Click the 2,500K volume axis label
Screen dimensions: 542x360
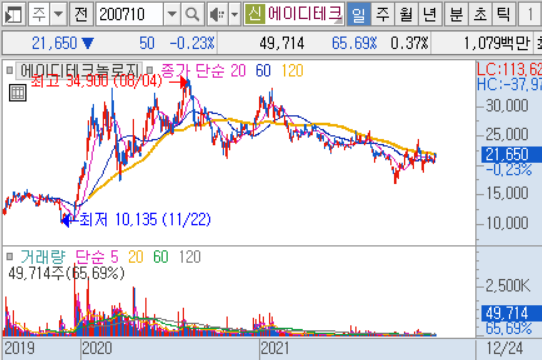[x=508, y=286]
